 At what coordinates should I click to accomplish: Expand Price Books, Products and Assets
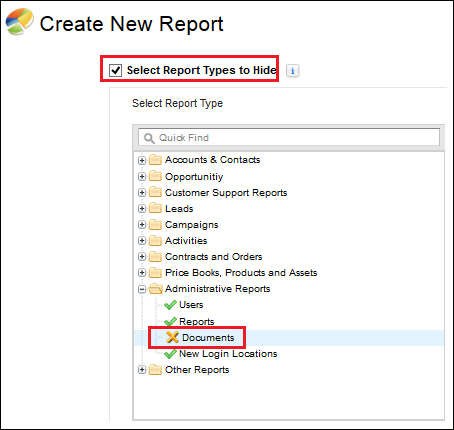coord(142,272)
